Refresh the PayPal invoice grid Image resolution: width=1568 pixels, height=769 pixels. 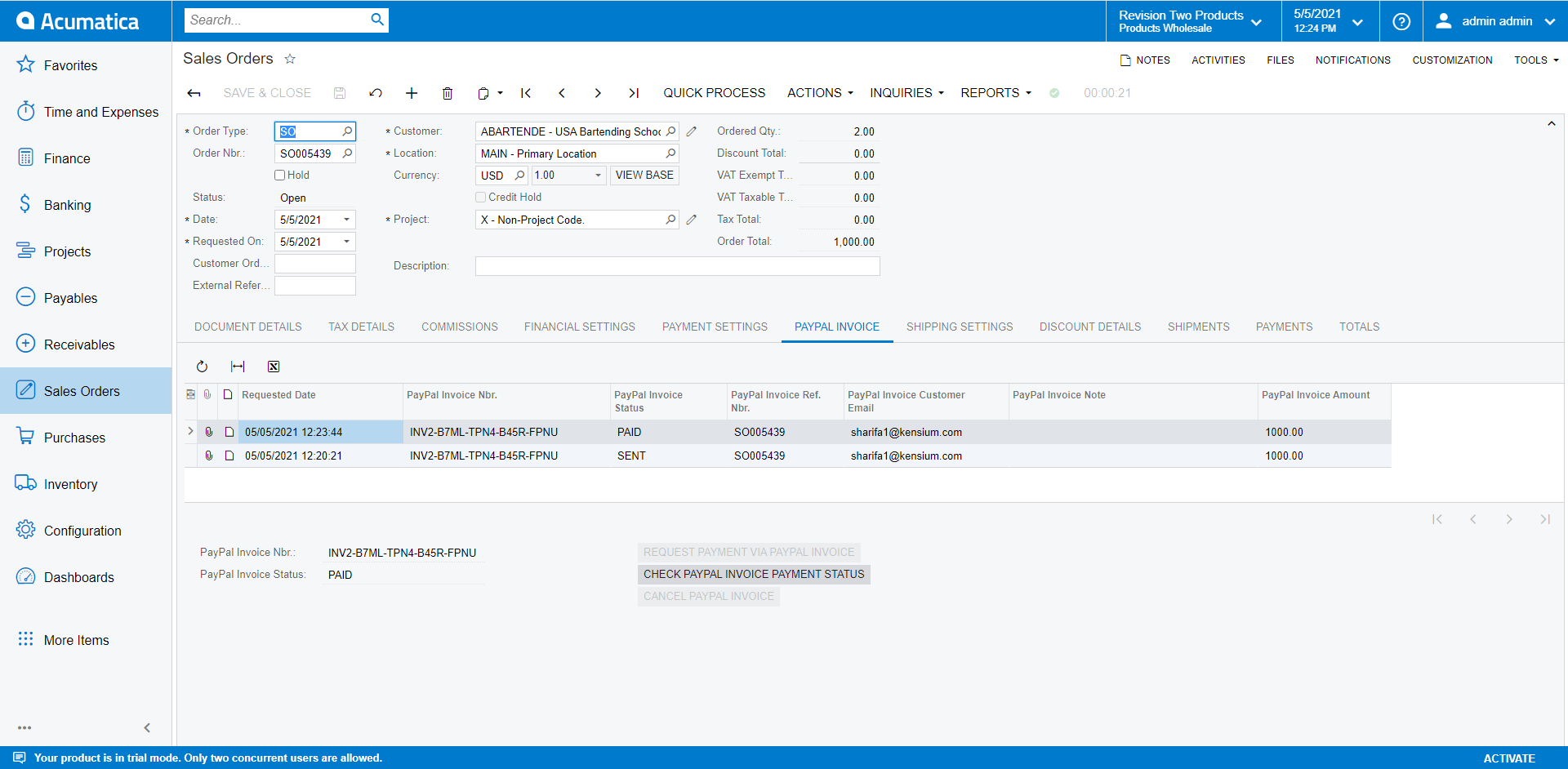click(202, 367)
